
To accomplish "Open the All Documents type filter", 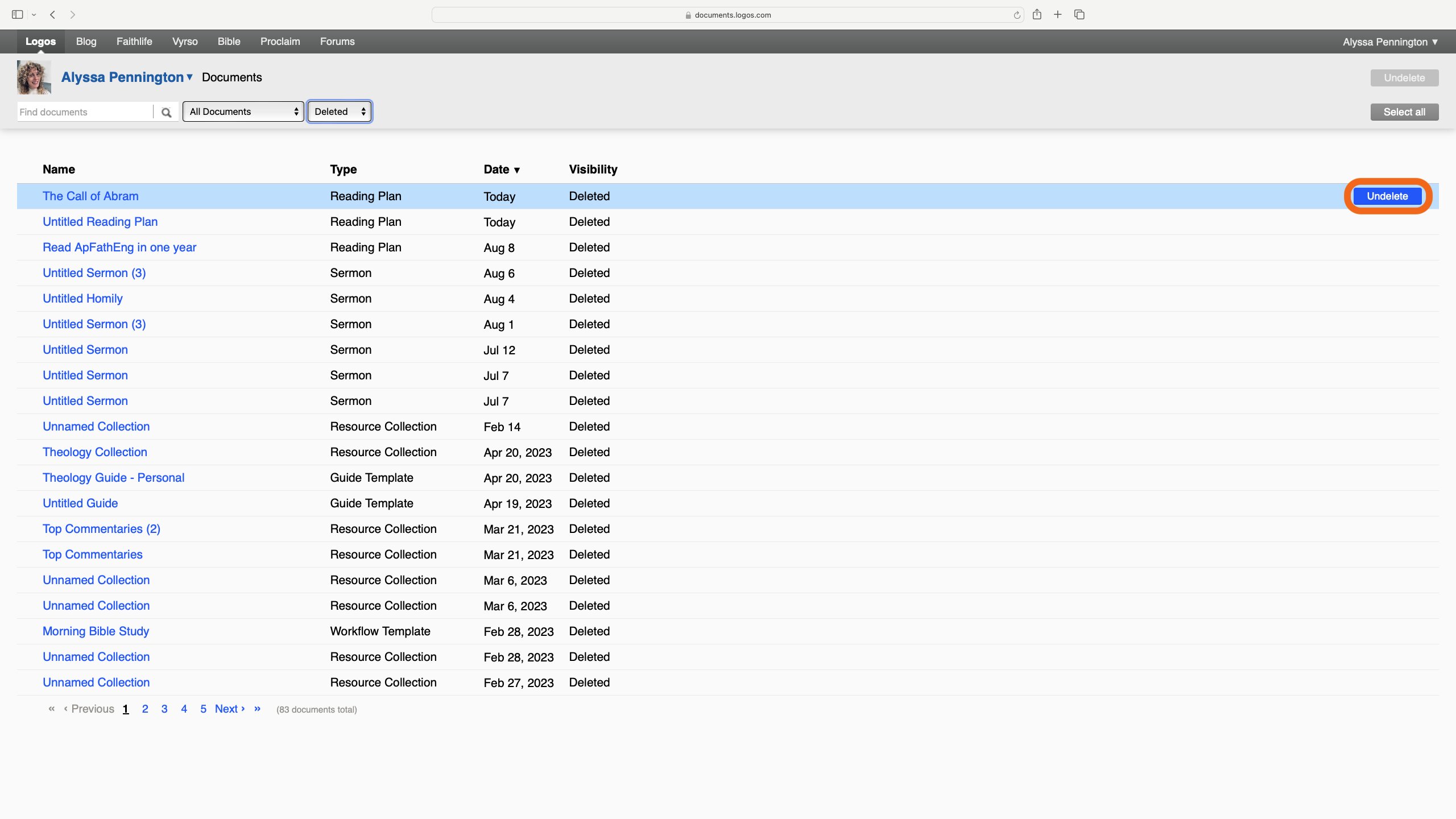I will [243, 111].
